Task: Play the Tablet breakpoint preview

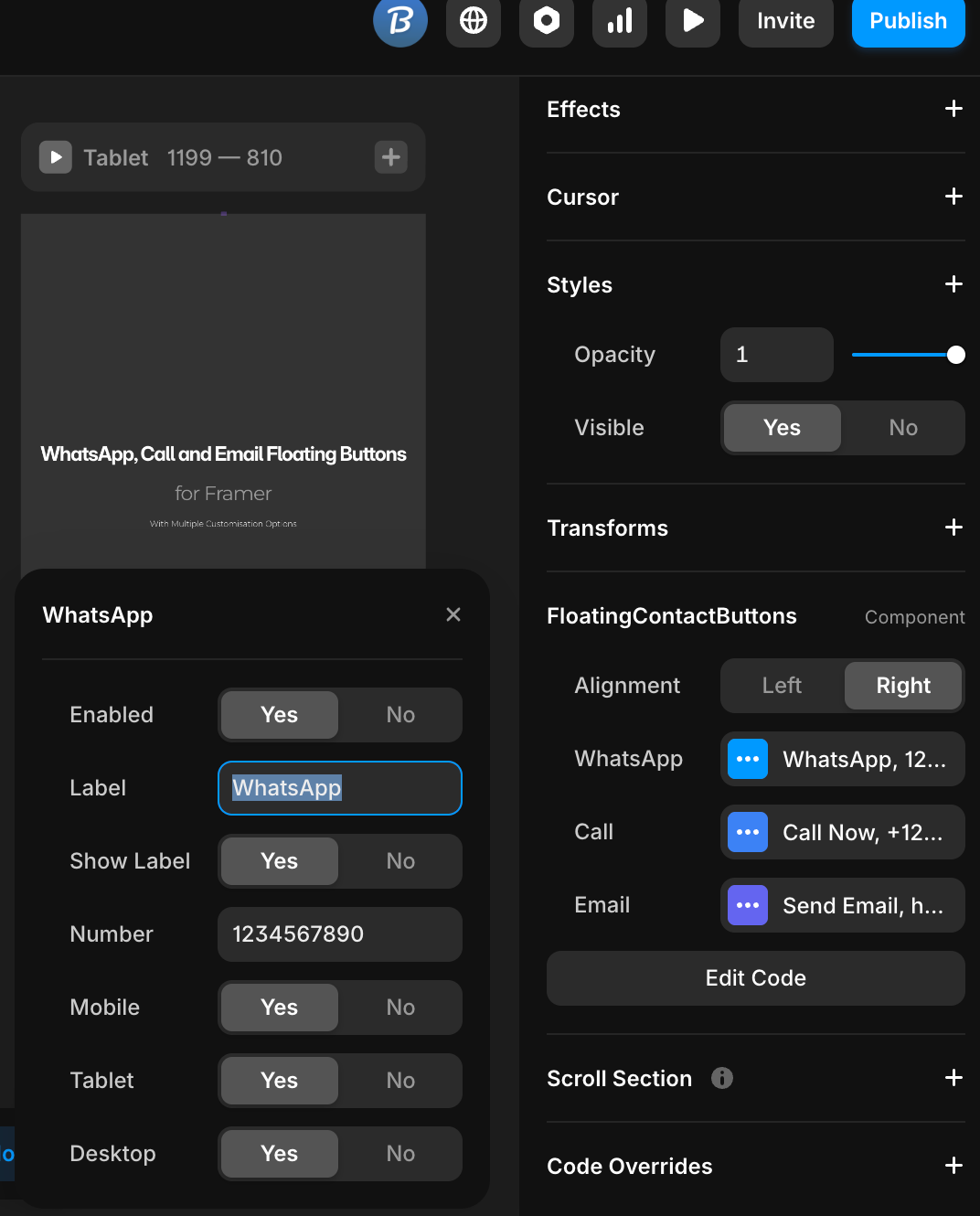Action: point(56,157)
